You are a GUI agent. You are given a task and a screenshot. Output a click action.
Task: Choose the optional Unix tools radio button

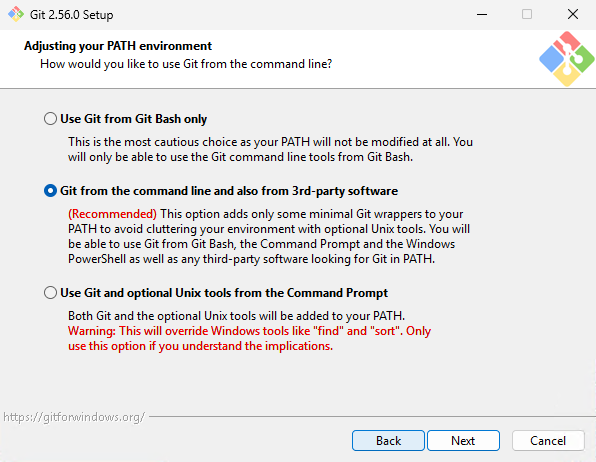point(50,293)
